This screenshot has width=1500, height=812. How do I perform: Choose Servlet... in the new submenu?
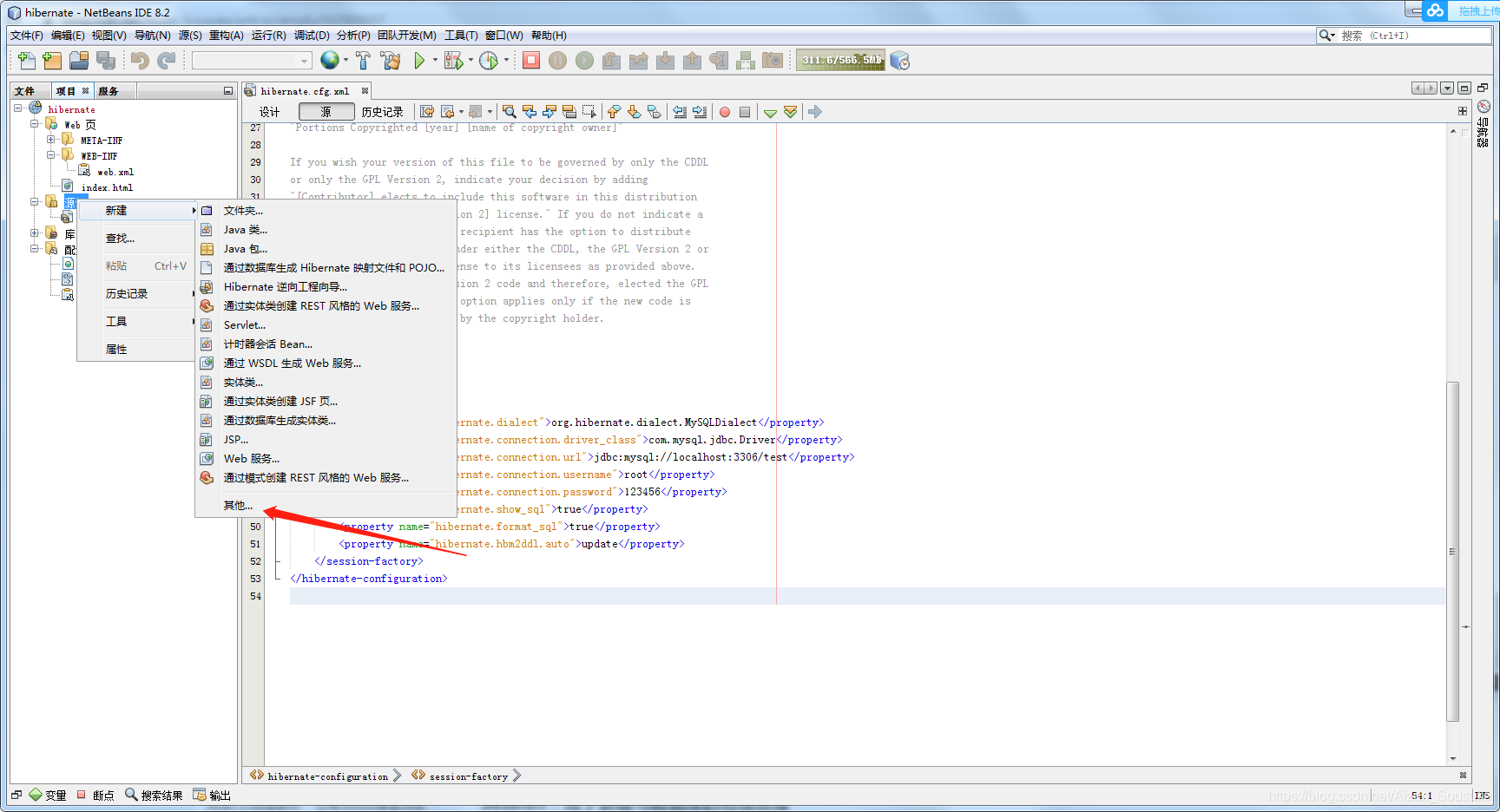[326, 325]
